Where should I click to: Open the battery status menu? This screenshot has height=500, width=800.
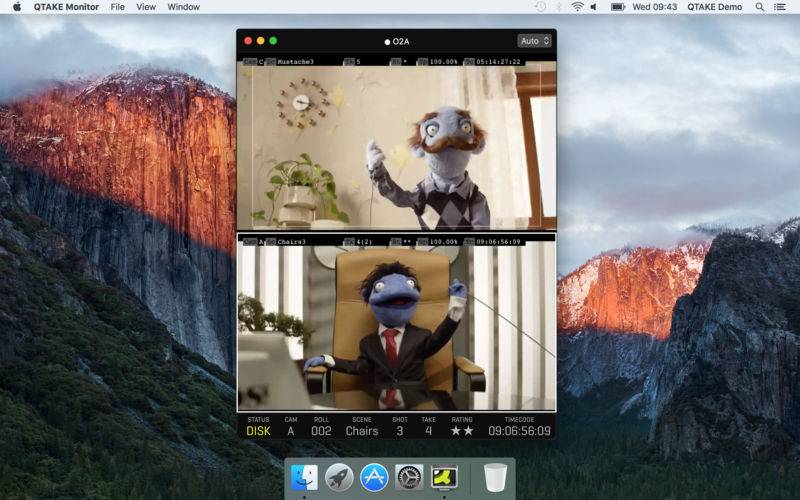coord(618,7)
